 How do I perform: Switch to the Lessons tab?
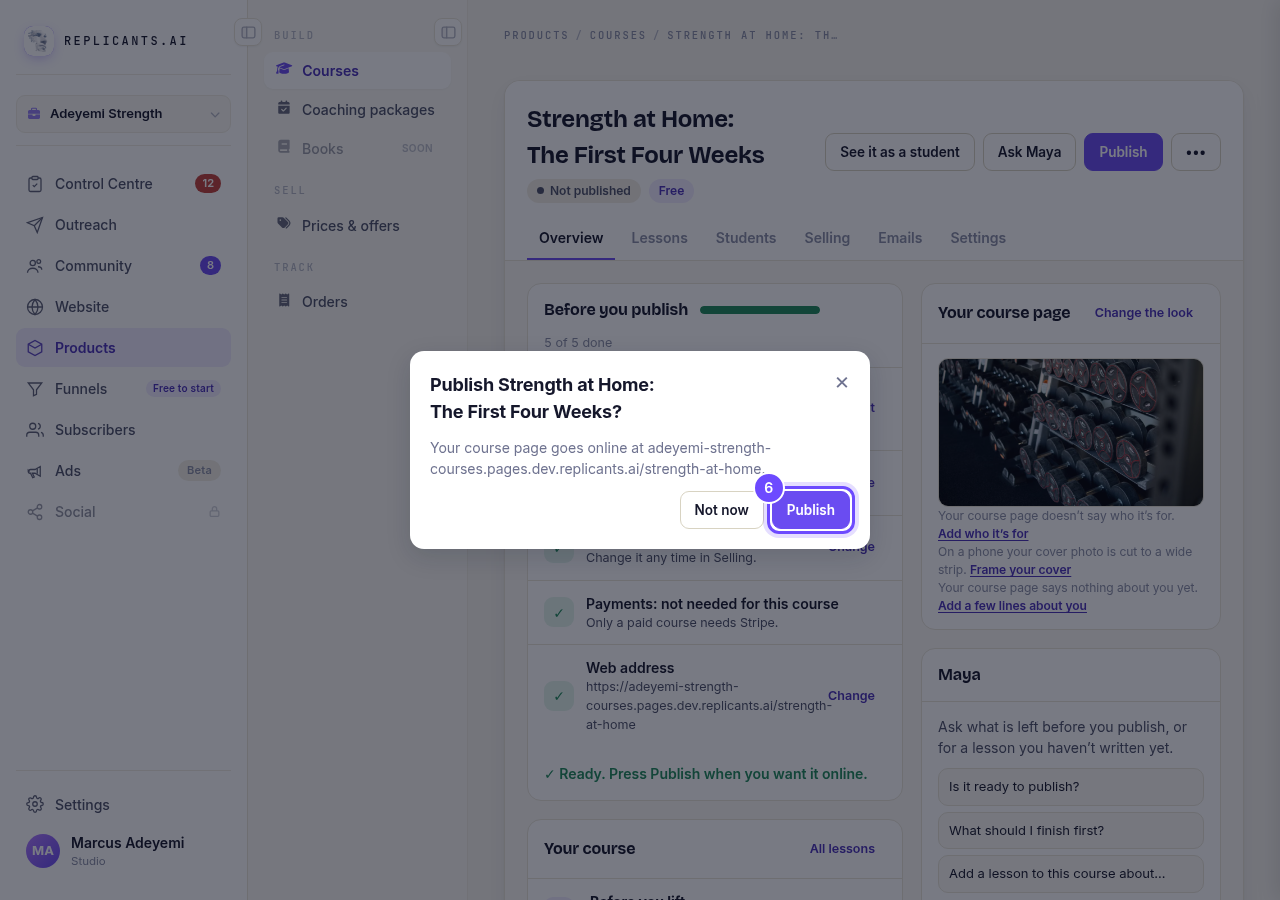659,238
